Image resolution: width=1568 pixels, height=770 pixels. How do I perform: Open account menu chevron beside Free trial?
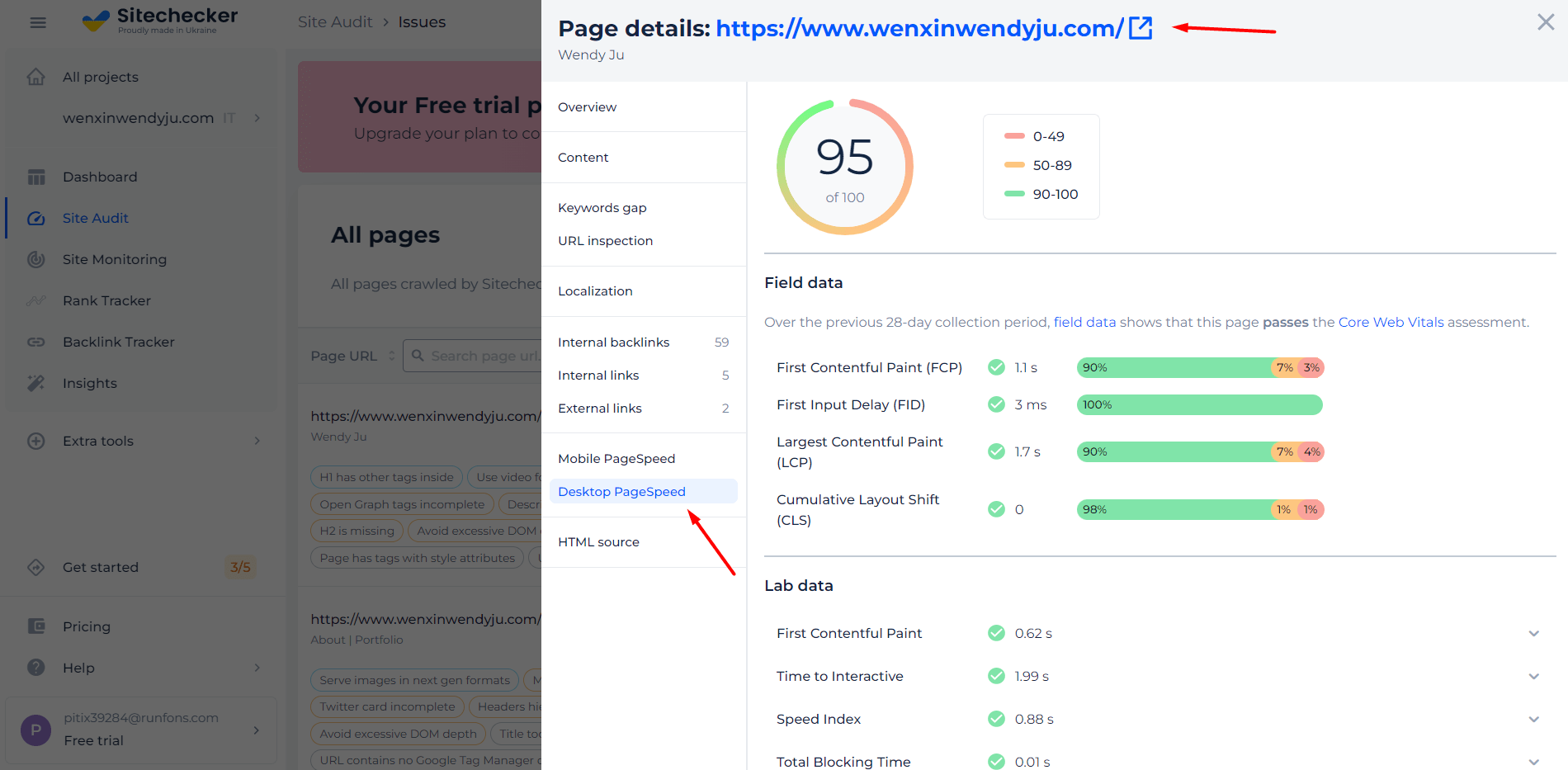257,730
